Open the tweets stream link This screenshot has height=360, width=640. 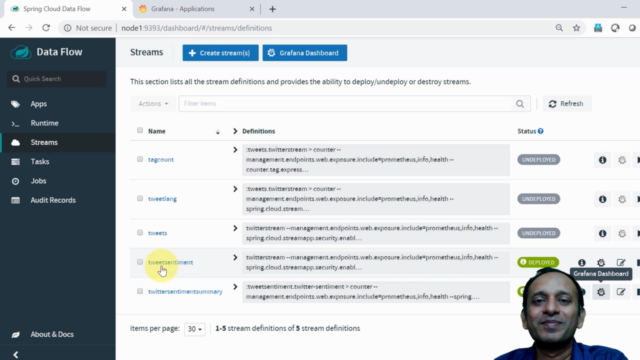point(158,233)
